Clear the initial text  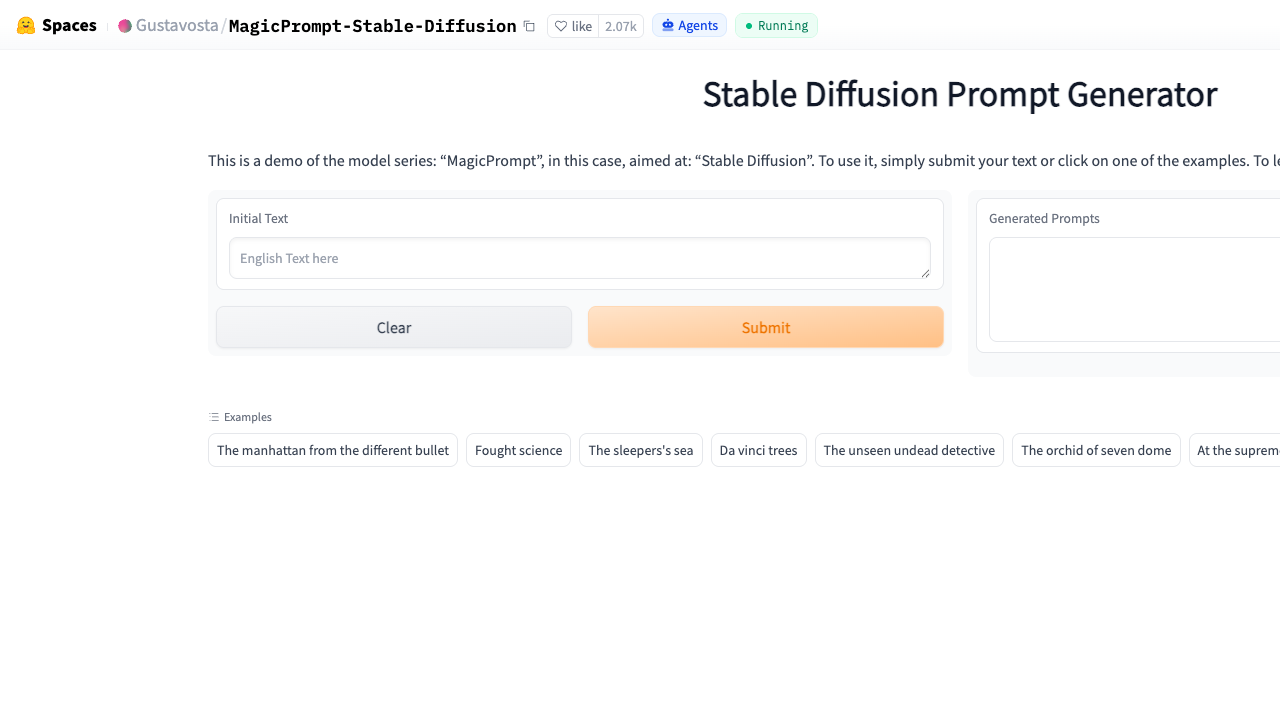394,327
